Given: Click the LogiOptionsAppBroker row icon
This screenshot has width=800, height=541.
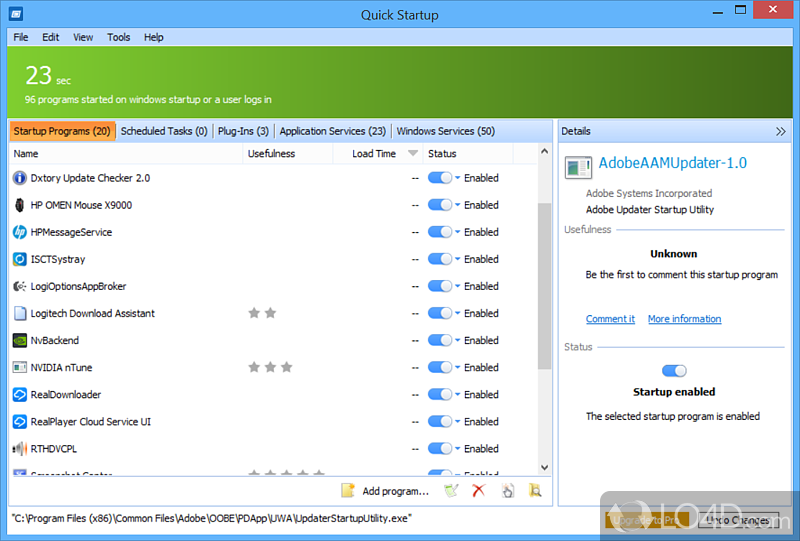Looking at the screenshot, I should [19, 286].
